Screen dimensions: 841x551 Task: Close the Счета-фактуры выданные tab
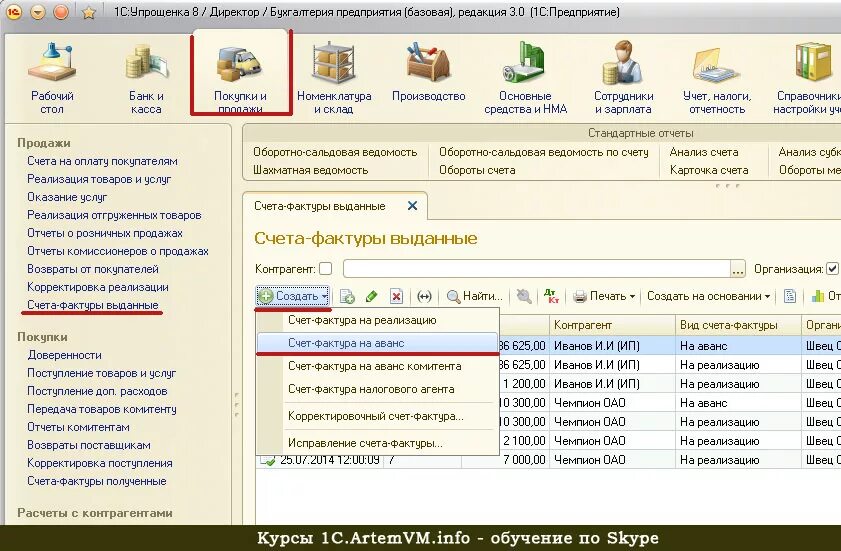[412, 205]
